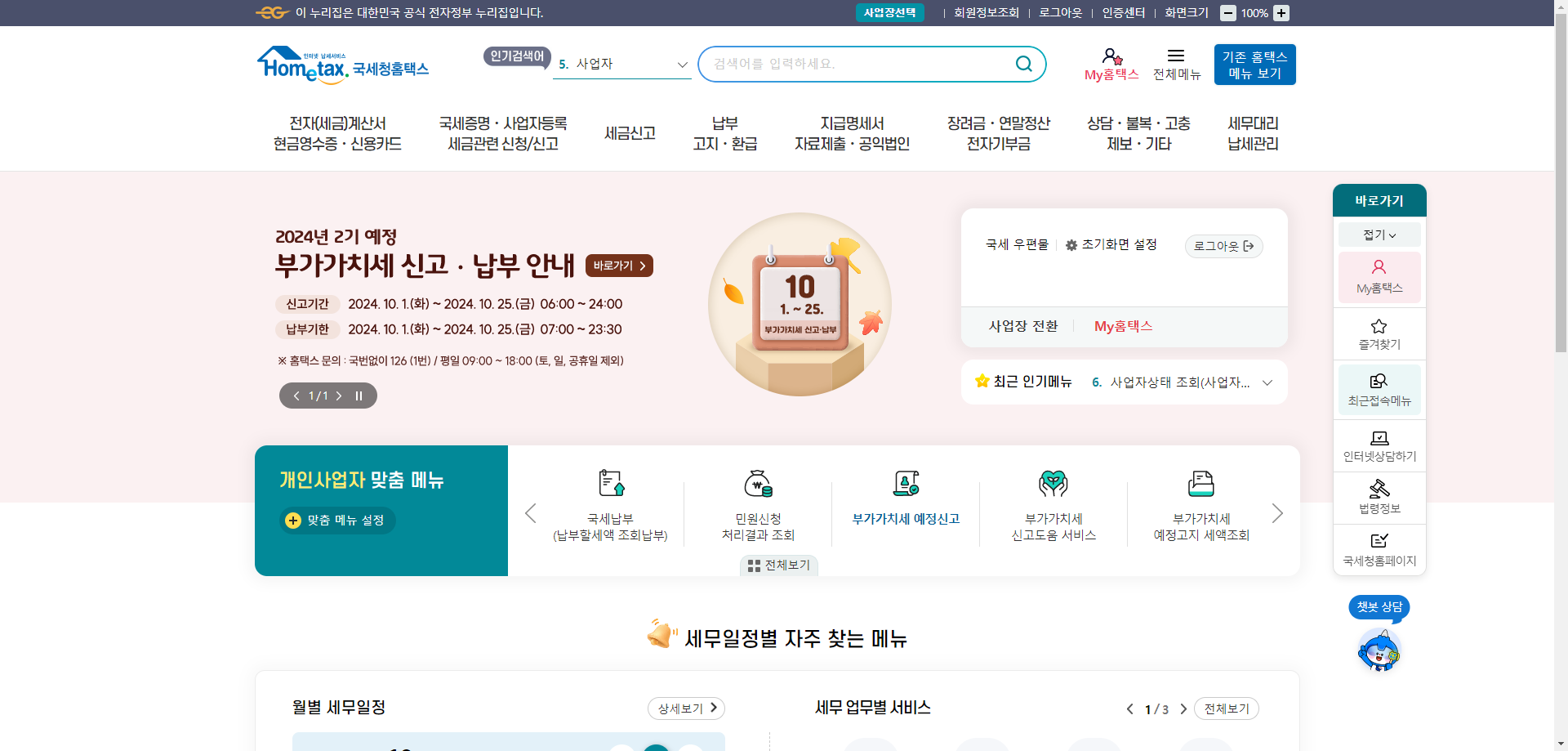Open 인터넷상담하기 from the sidebar
Image resolution: width=1568 pixels, height=751 pixels.
1379,445
